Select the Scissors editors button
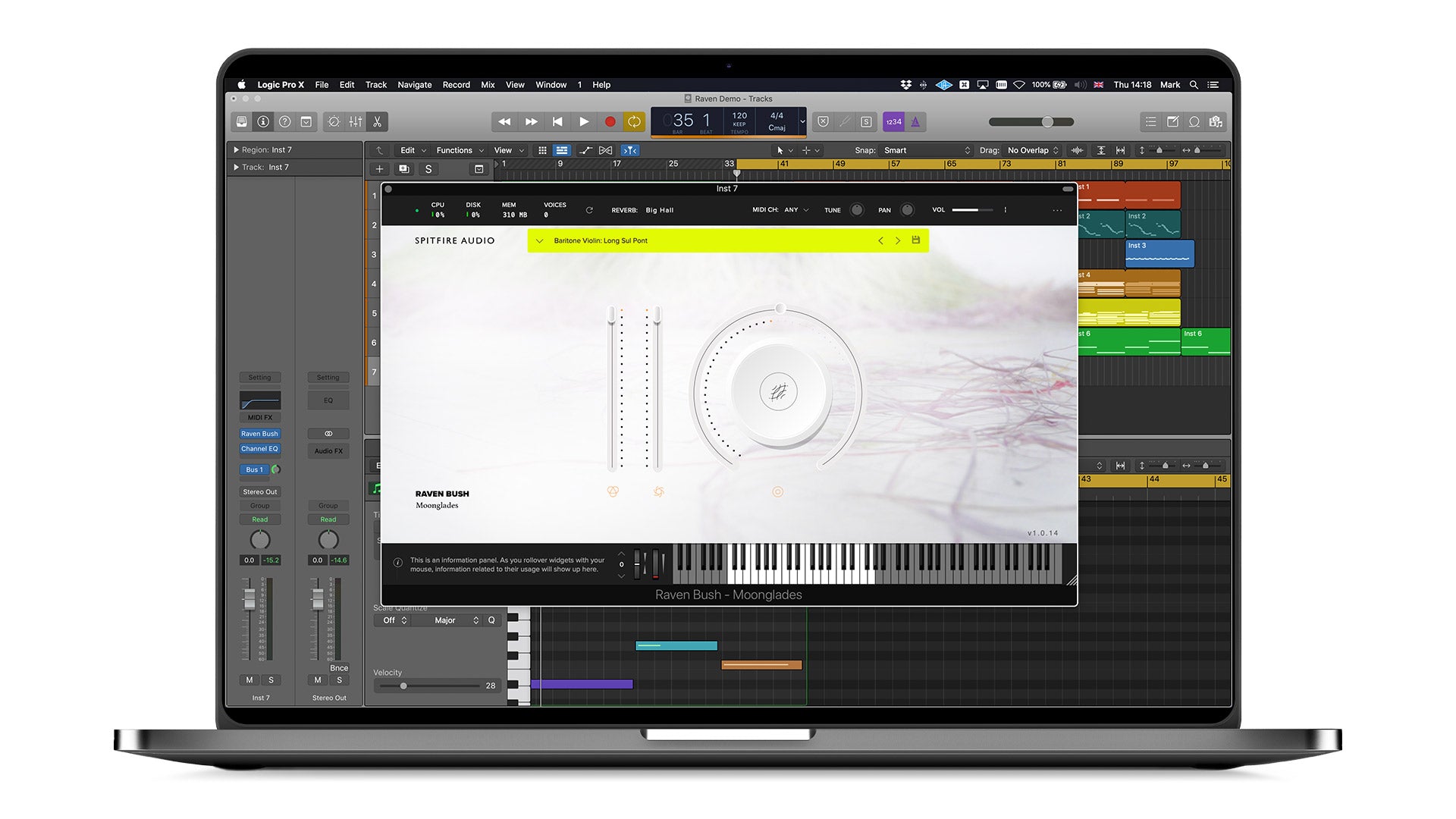The image size is (1456, 819). [377, 121]
